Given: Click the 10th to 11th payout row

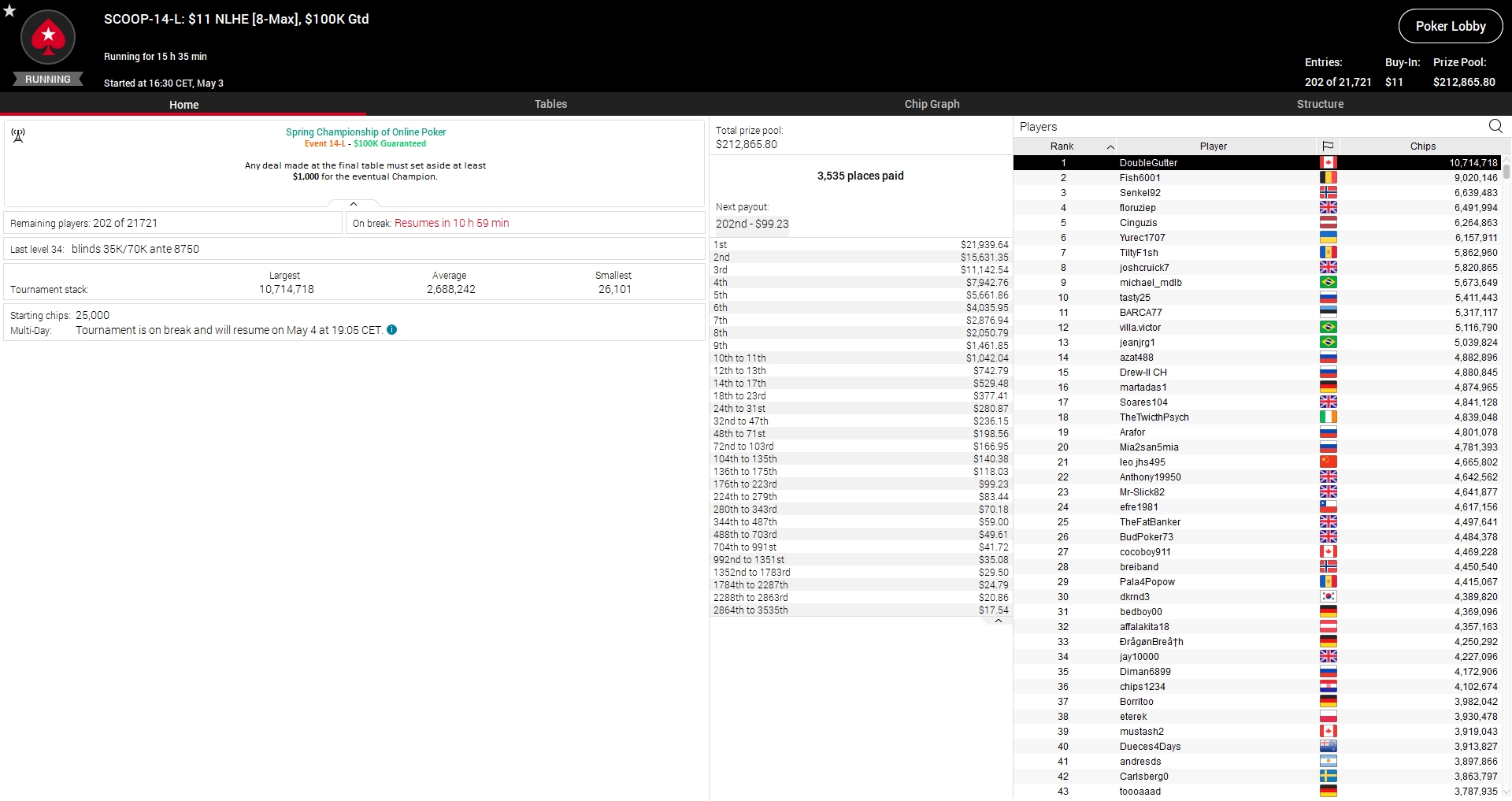Looking at the screenshot, I should click(x=861, y=358).
